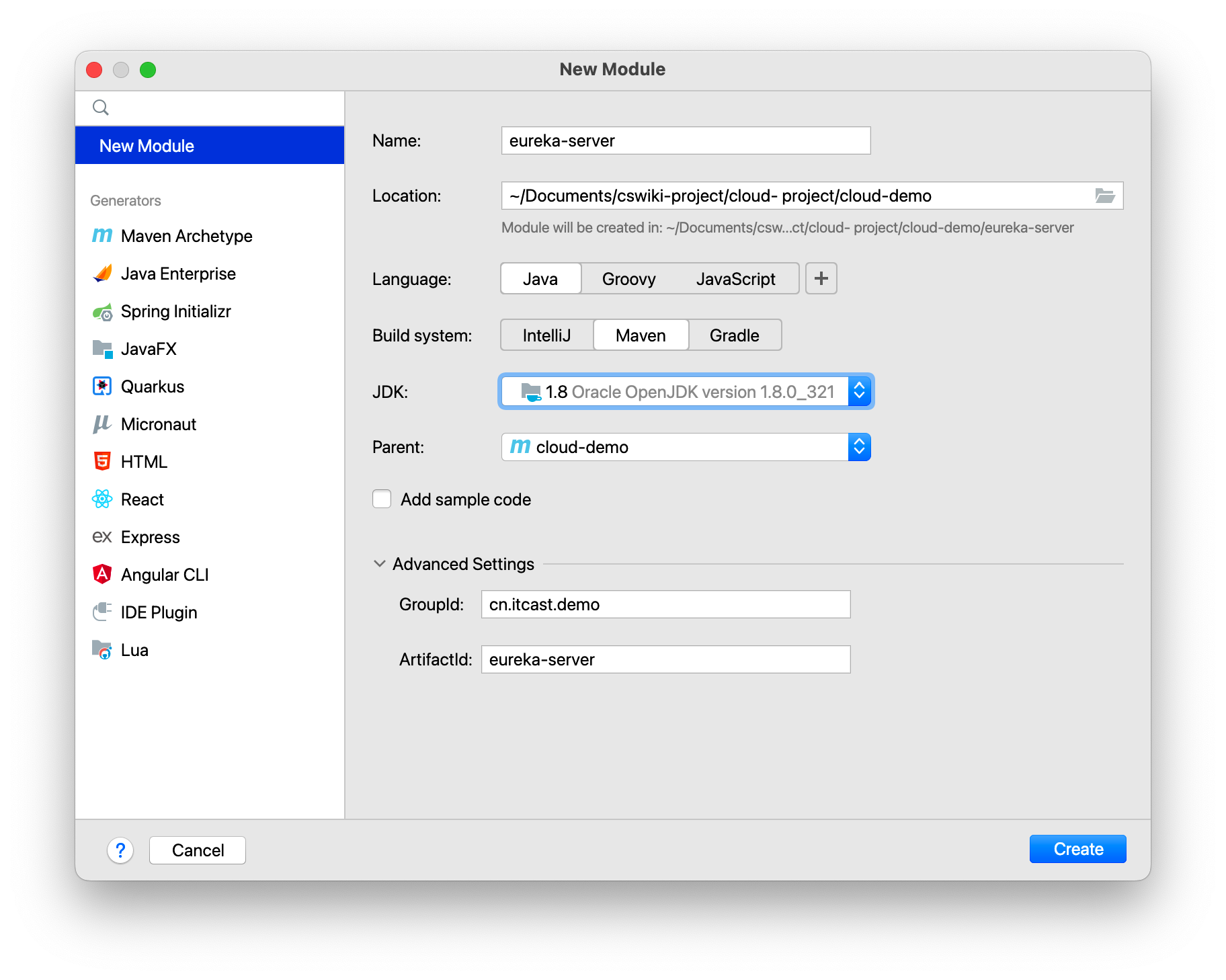
Task: Collapse the Advanced Settings section
Action: coord(380,564)
